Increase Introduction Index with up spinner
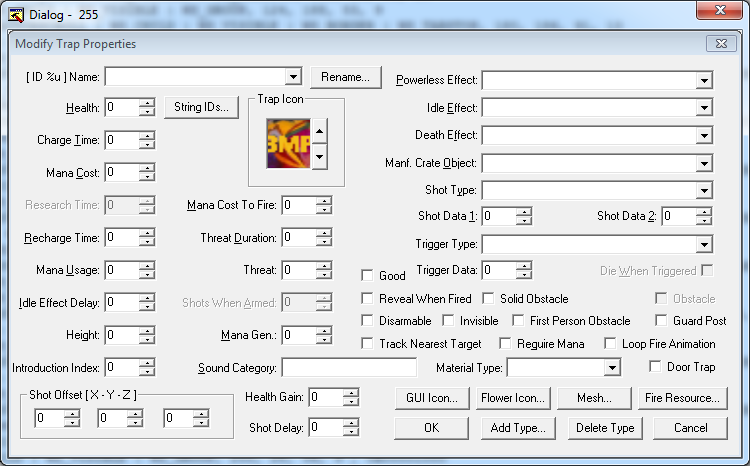The height and width of the screenshot is (466, 750). 147,363
